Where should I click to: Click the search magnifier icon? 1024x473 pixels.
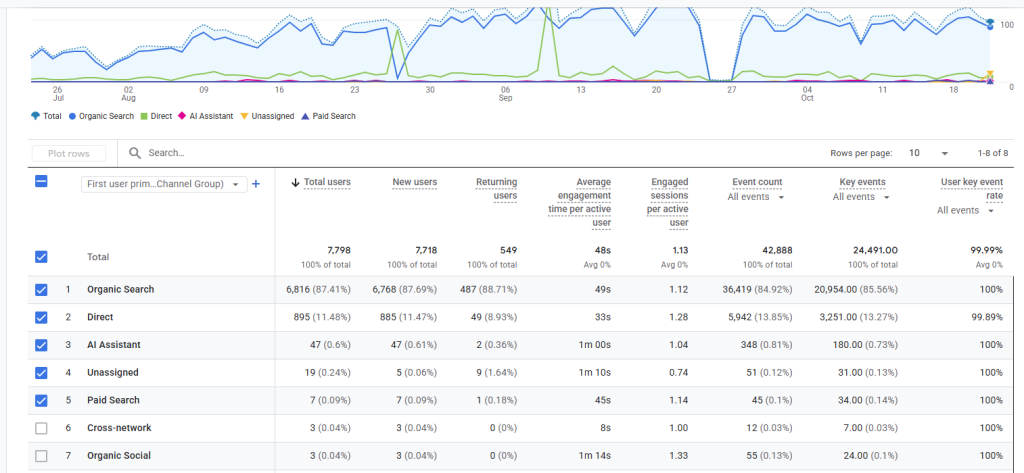[135, 153]
